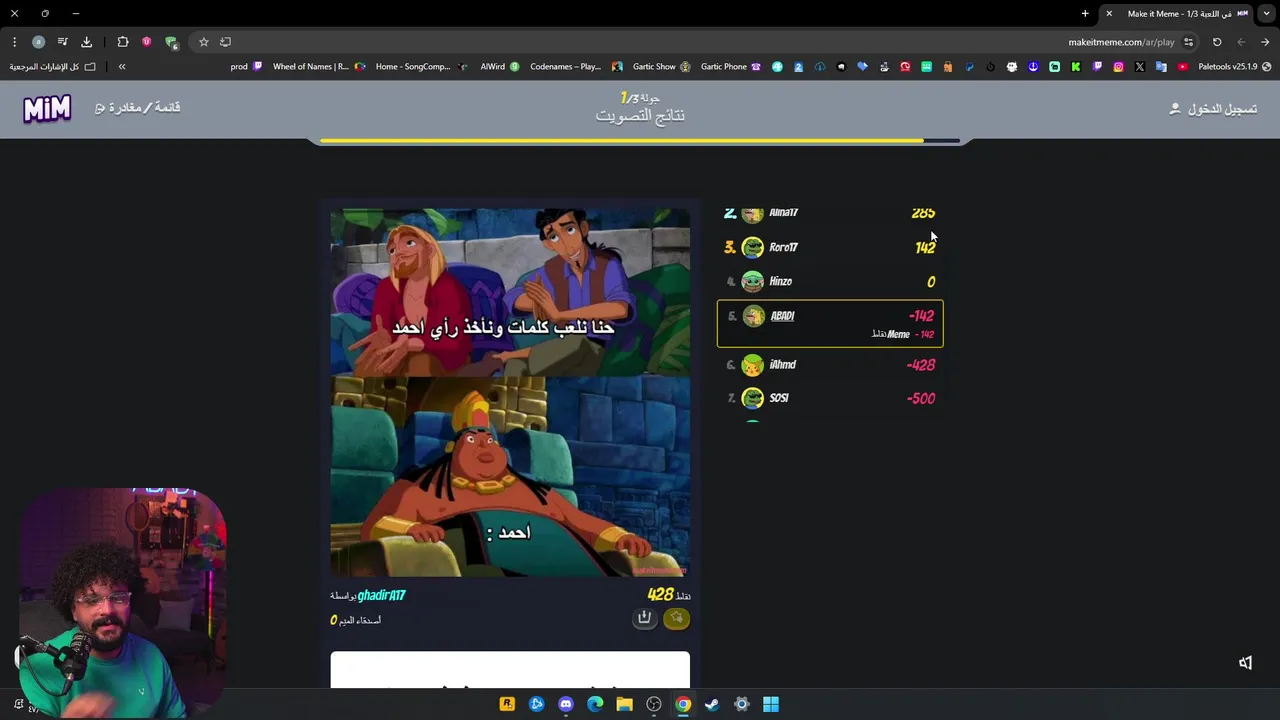
Task: Close the Make it Meme tab
Action: 1109,14
